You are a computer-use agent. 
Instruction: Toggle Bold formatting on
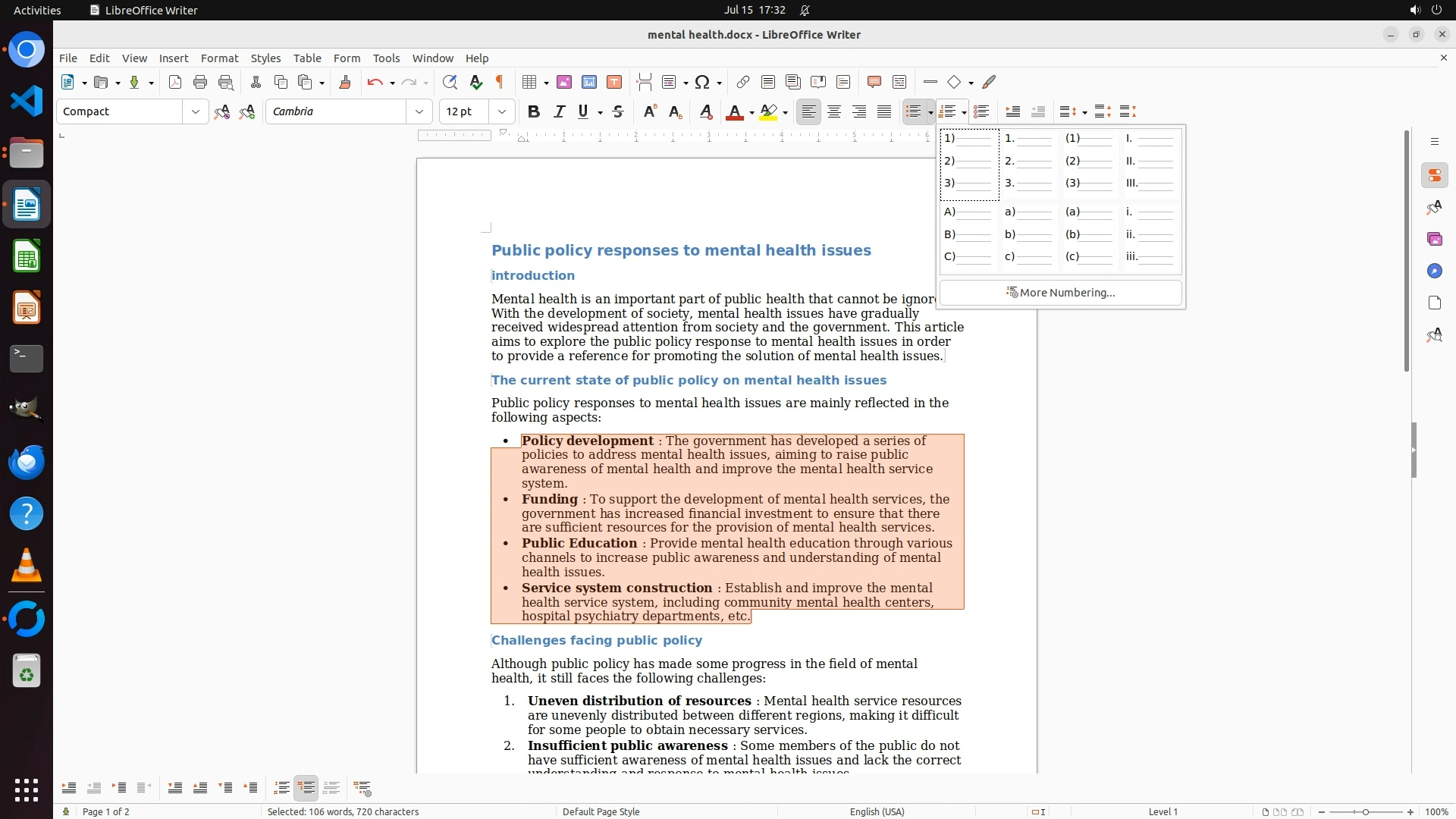pyautogui.click(x=534, y=111)
